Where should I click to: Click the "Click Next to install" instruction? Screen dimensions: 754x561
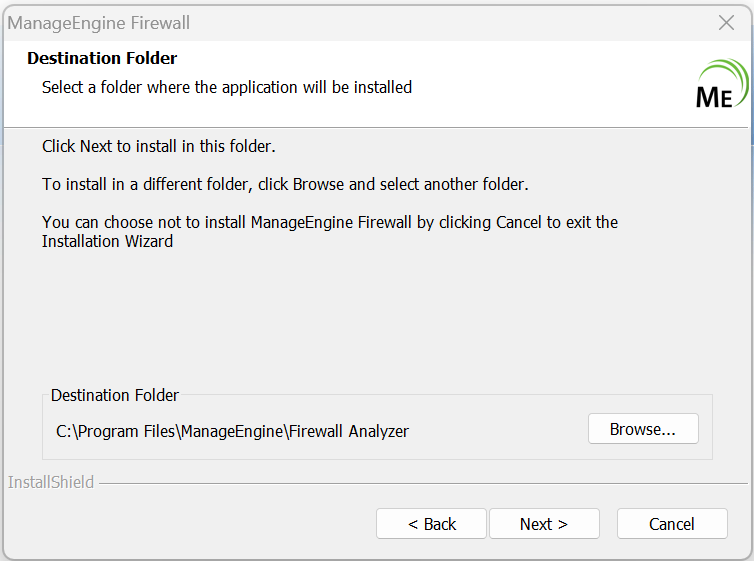pyautogui.click(x=158, y=146)
